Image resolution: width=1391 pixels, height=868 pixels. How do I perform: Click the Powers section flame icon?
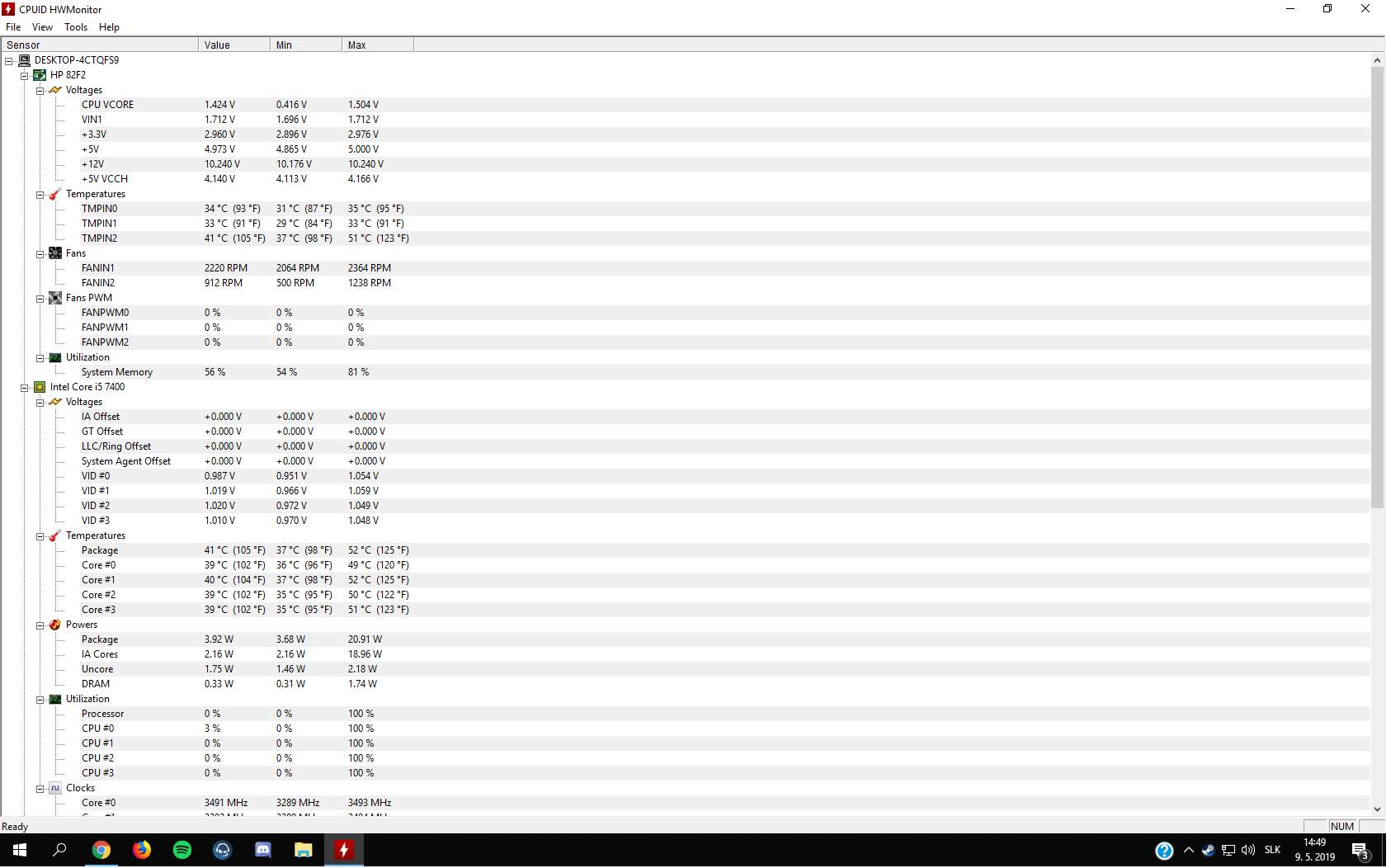tap(55, 625)
